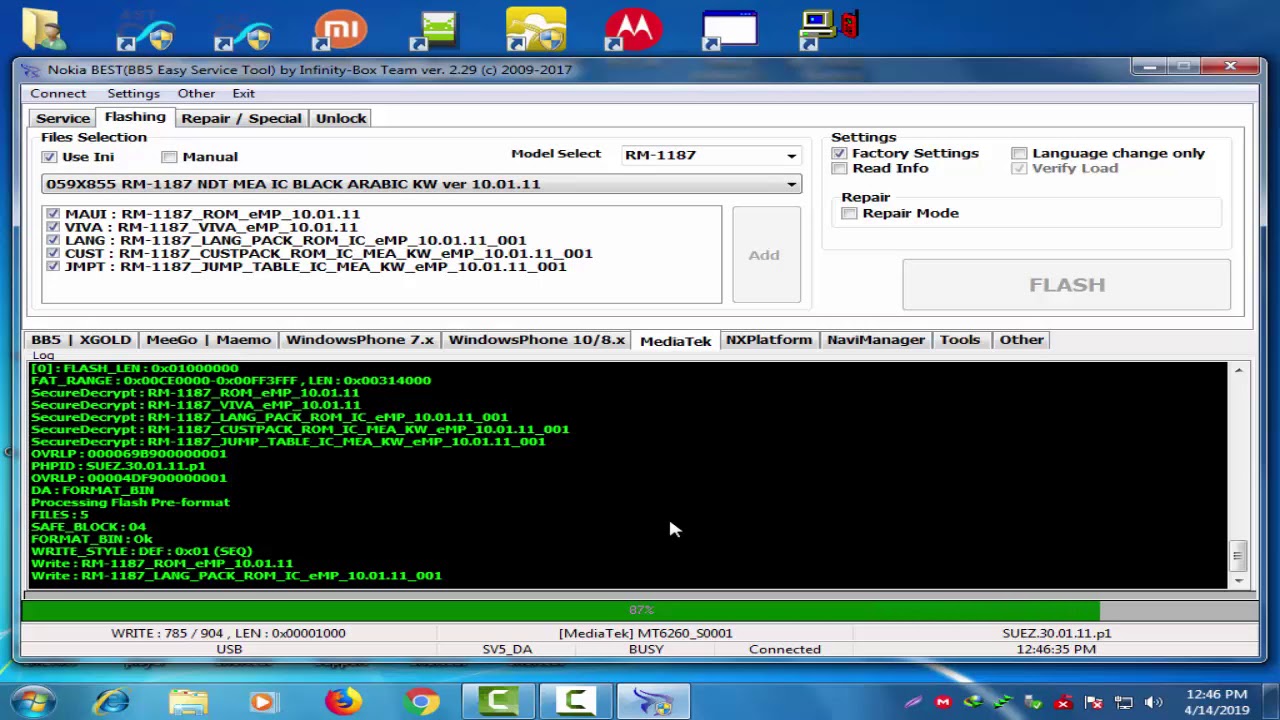Toggle the Factory Settings checkbox

point(839,153)
